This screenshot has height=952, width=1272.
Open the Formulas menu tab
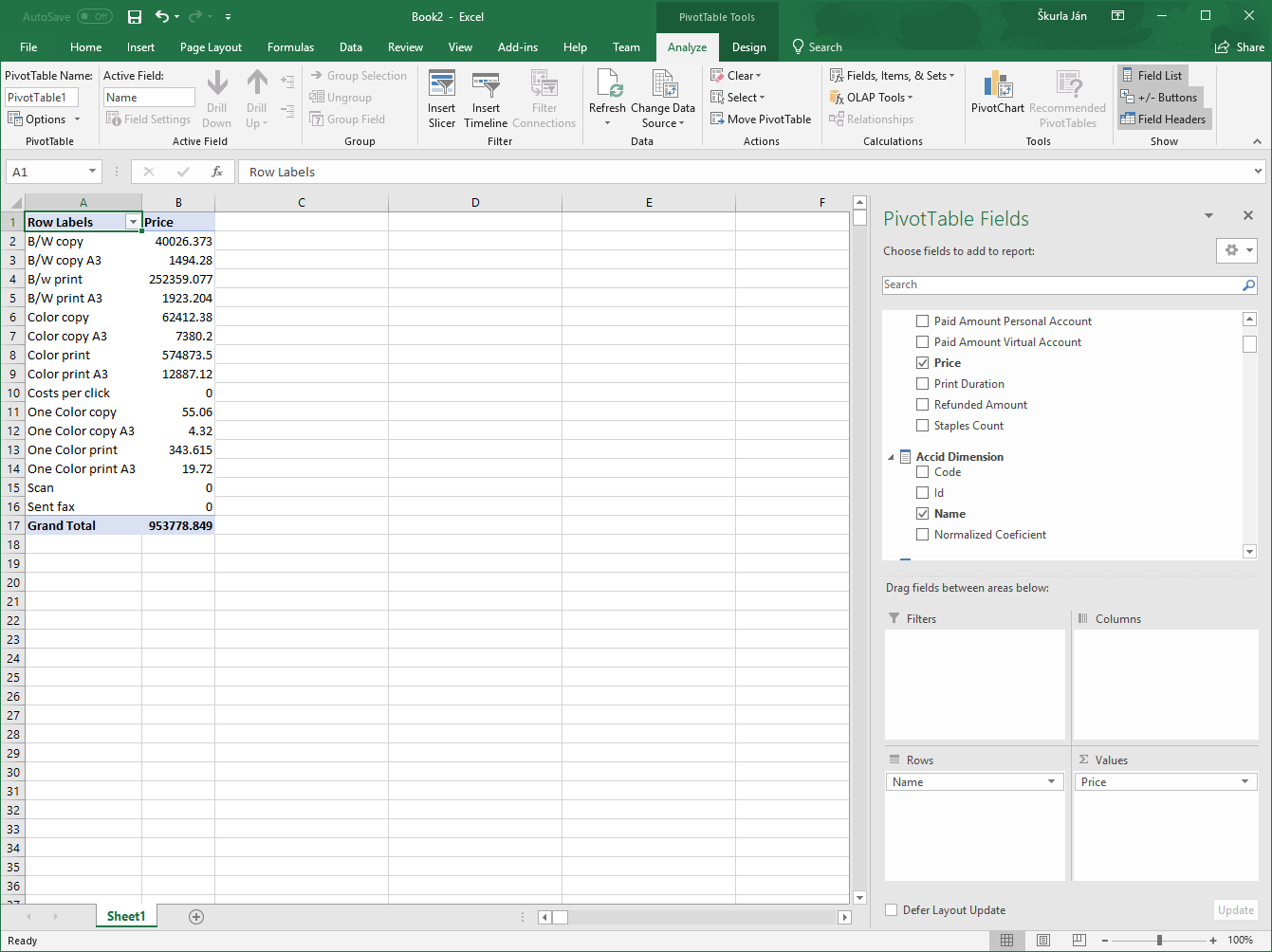(x=290, y=46)
